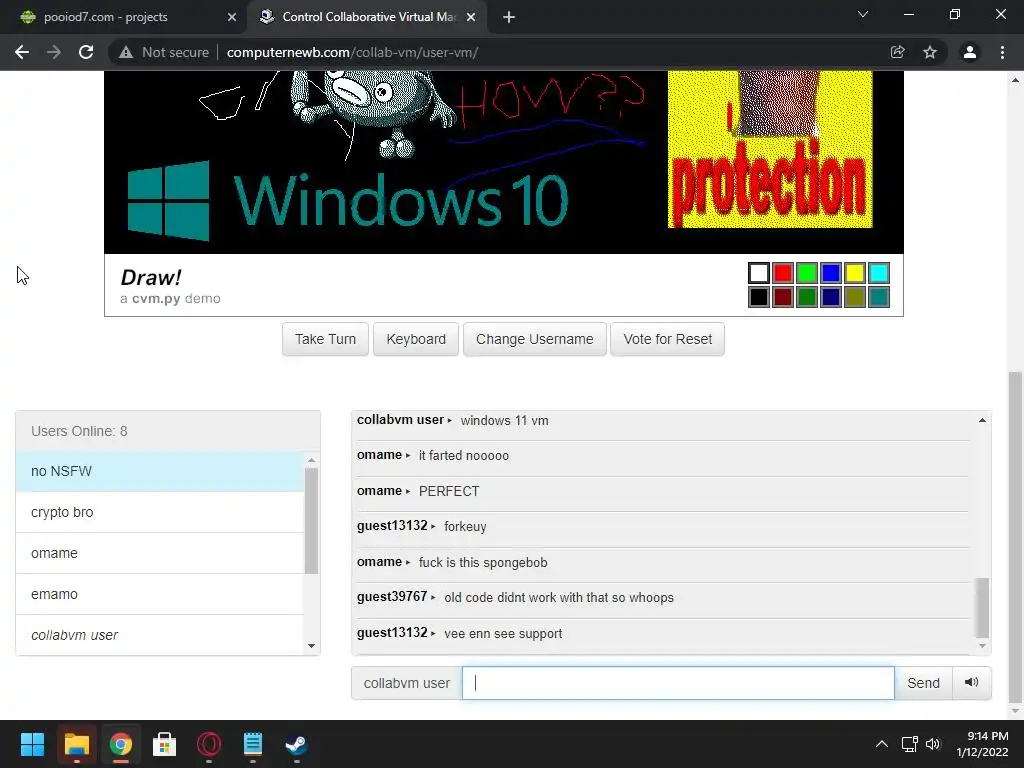Select the dark red color swatch
Screen dimensions: 1024x768
coord(783,296)
